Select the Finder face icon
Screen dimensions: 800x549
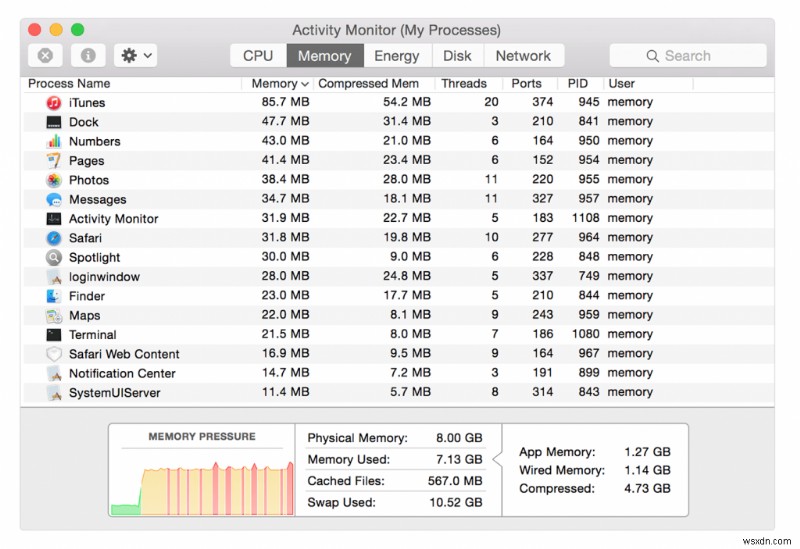pos(54,296)
